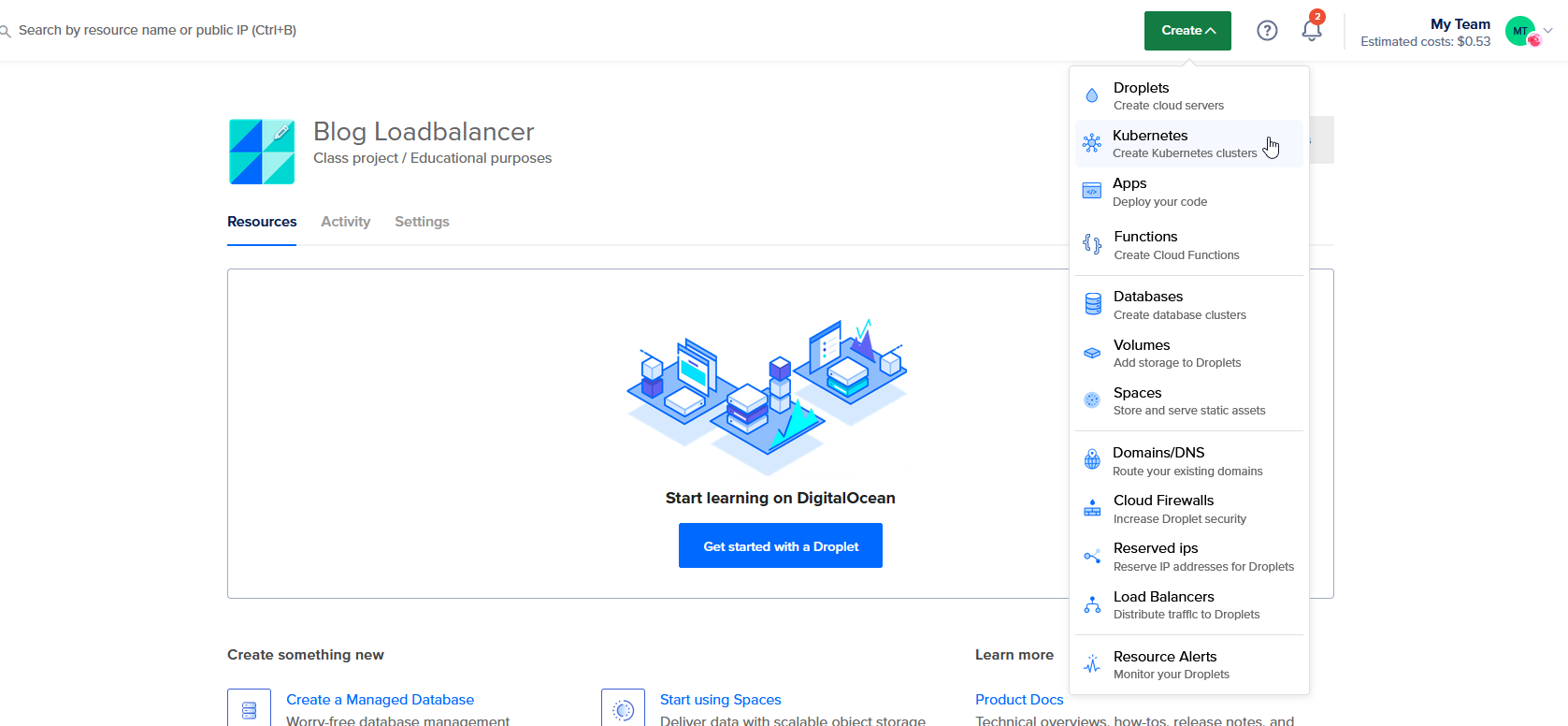
Task: Choose Functions menu entry
Action: 1189,245
